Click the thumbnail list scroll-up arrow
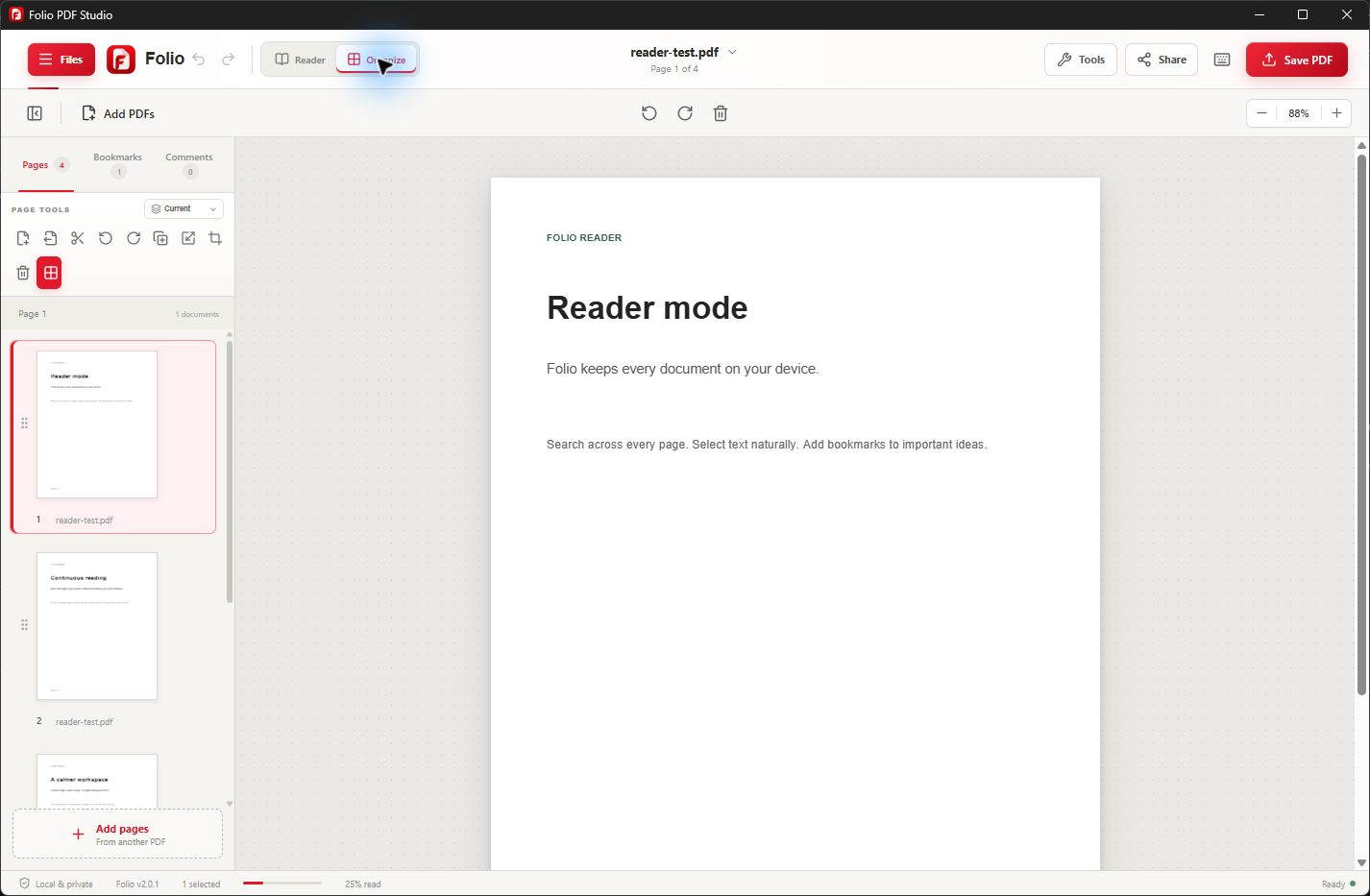Viewport: 1370px width, 896px height. click(230, 334)
